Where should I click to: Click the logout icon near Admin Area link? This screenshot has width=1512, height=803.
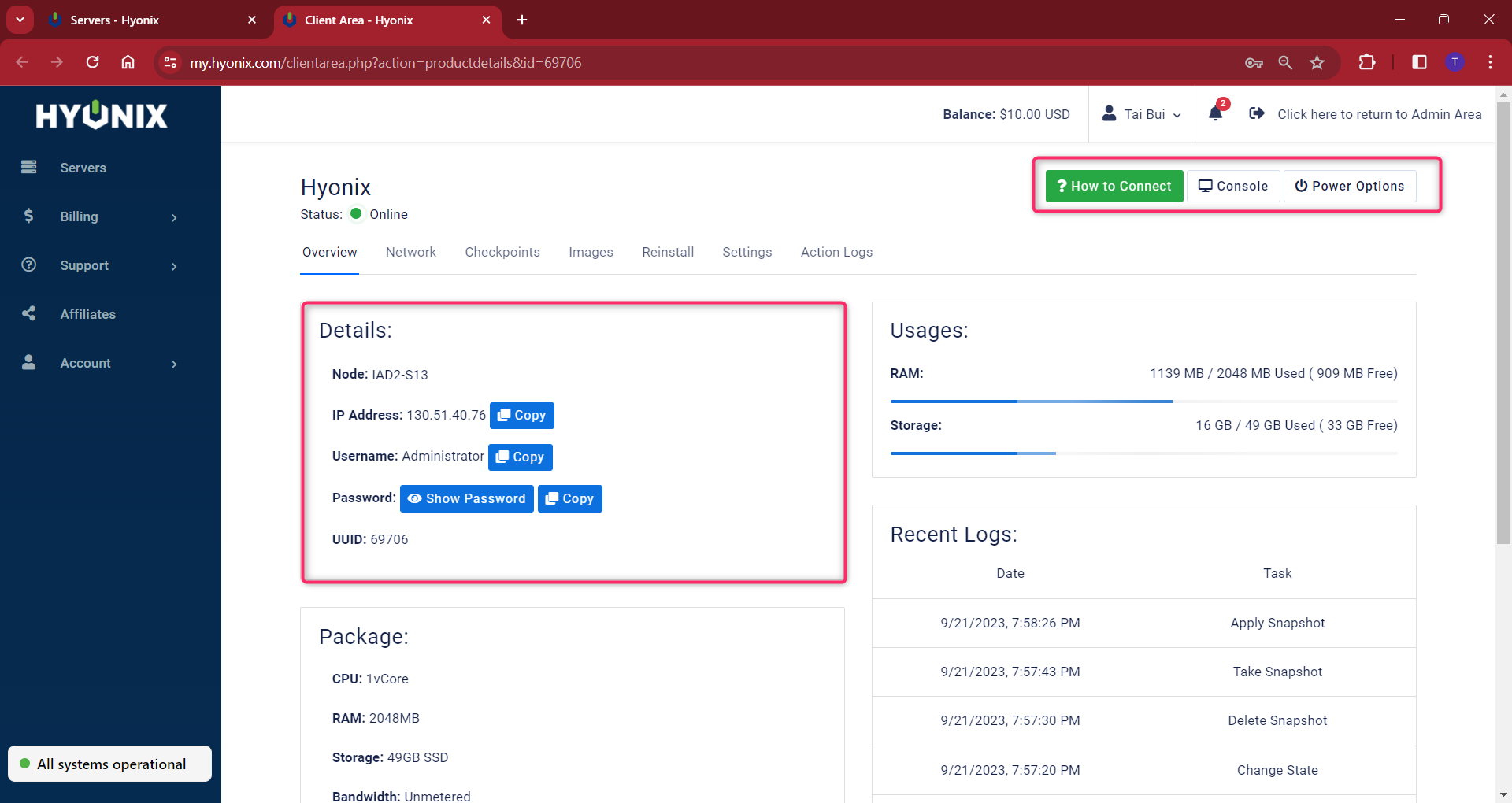coord(1257,113)
